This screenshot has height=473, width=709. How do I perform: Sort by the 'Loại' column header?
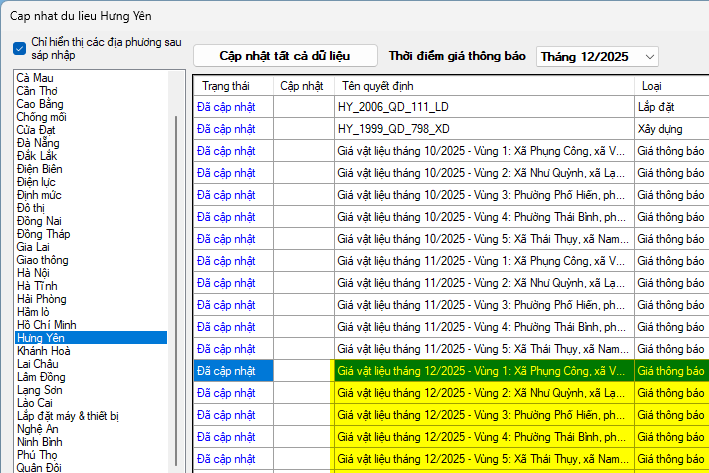point(651,86)
